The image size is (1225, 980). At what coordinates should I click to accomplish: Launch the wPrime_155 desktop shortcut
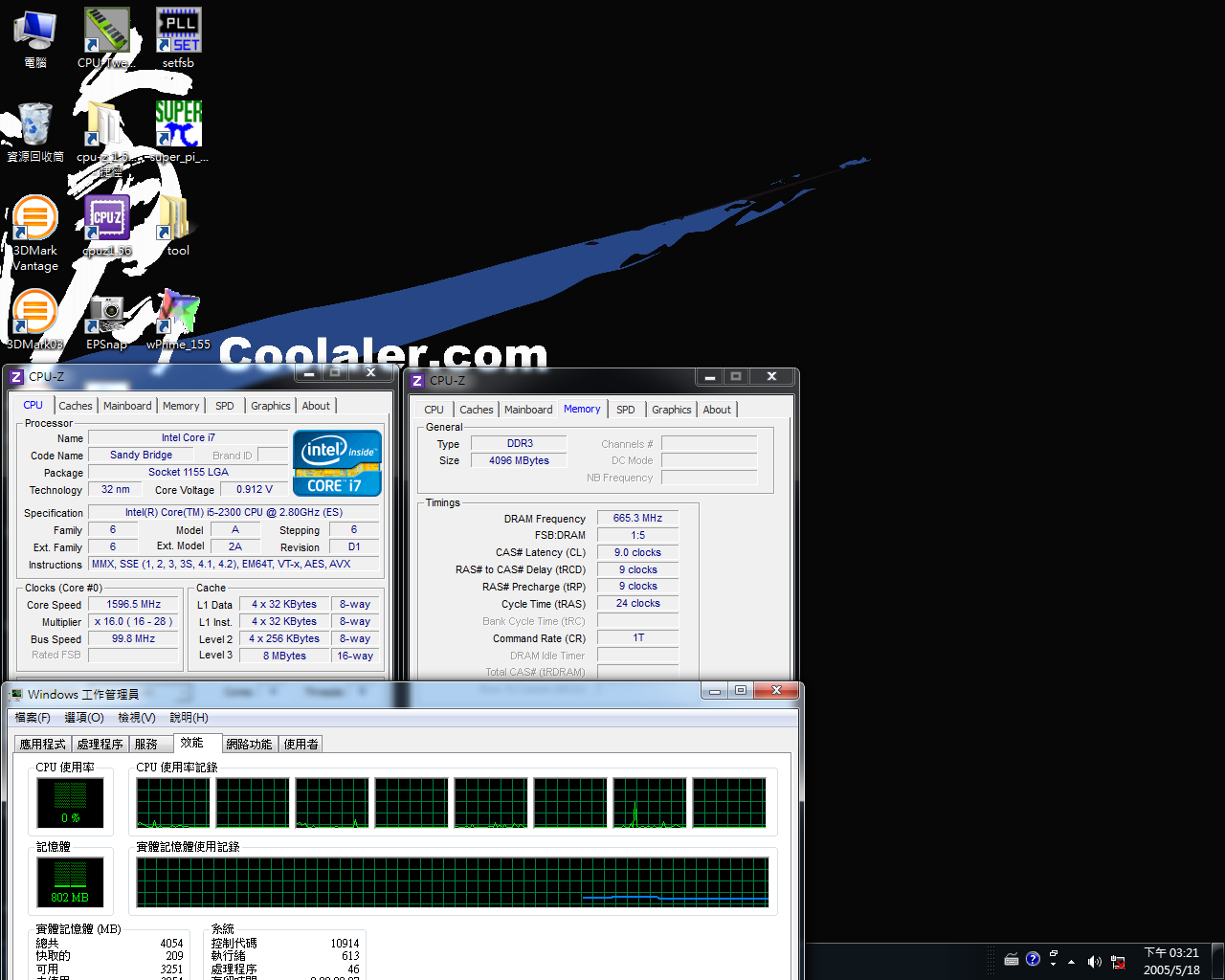tap(178, 320)
